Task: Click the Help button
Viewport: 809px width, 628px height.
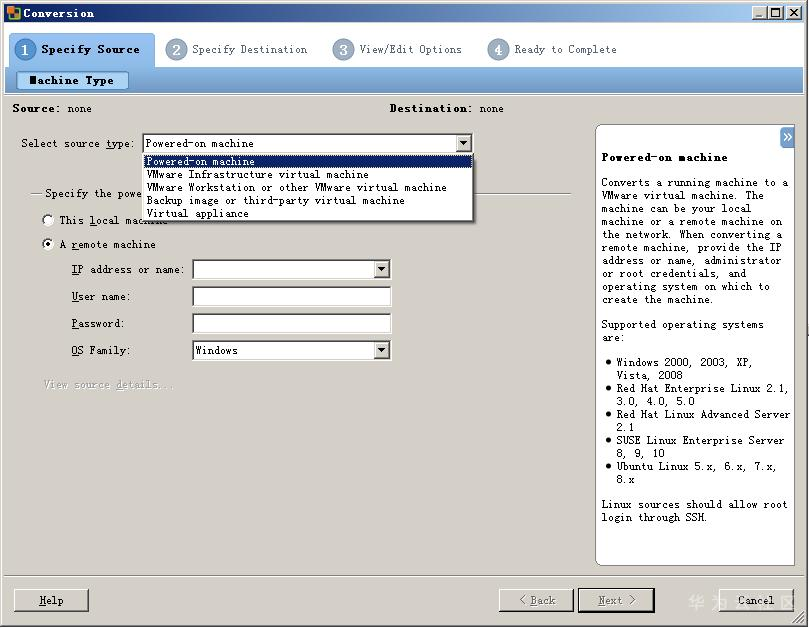Action: click(51, 600)
